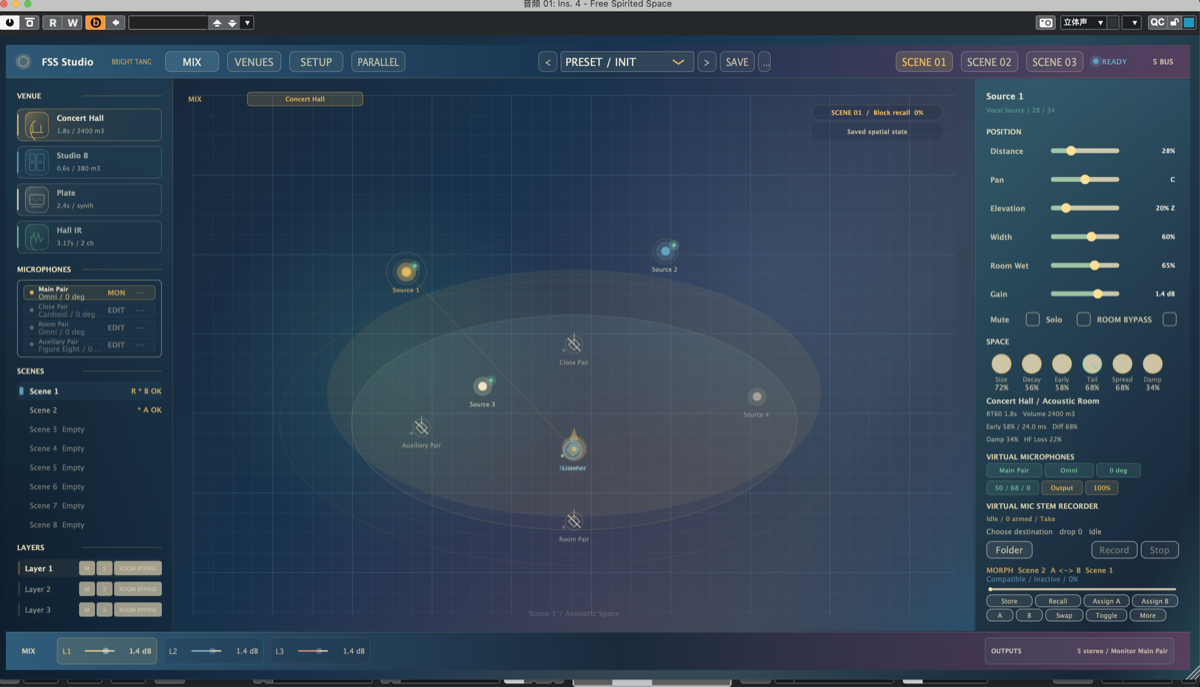This screenshot has height=687, width=1200.
Task: Go to previous preset with < button
Action: (547, 62)
